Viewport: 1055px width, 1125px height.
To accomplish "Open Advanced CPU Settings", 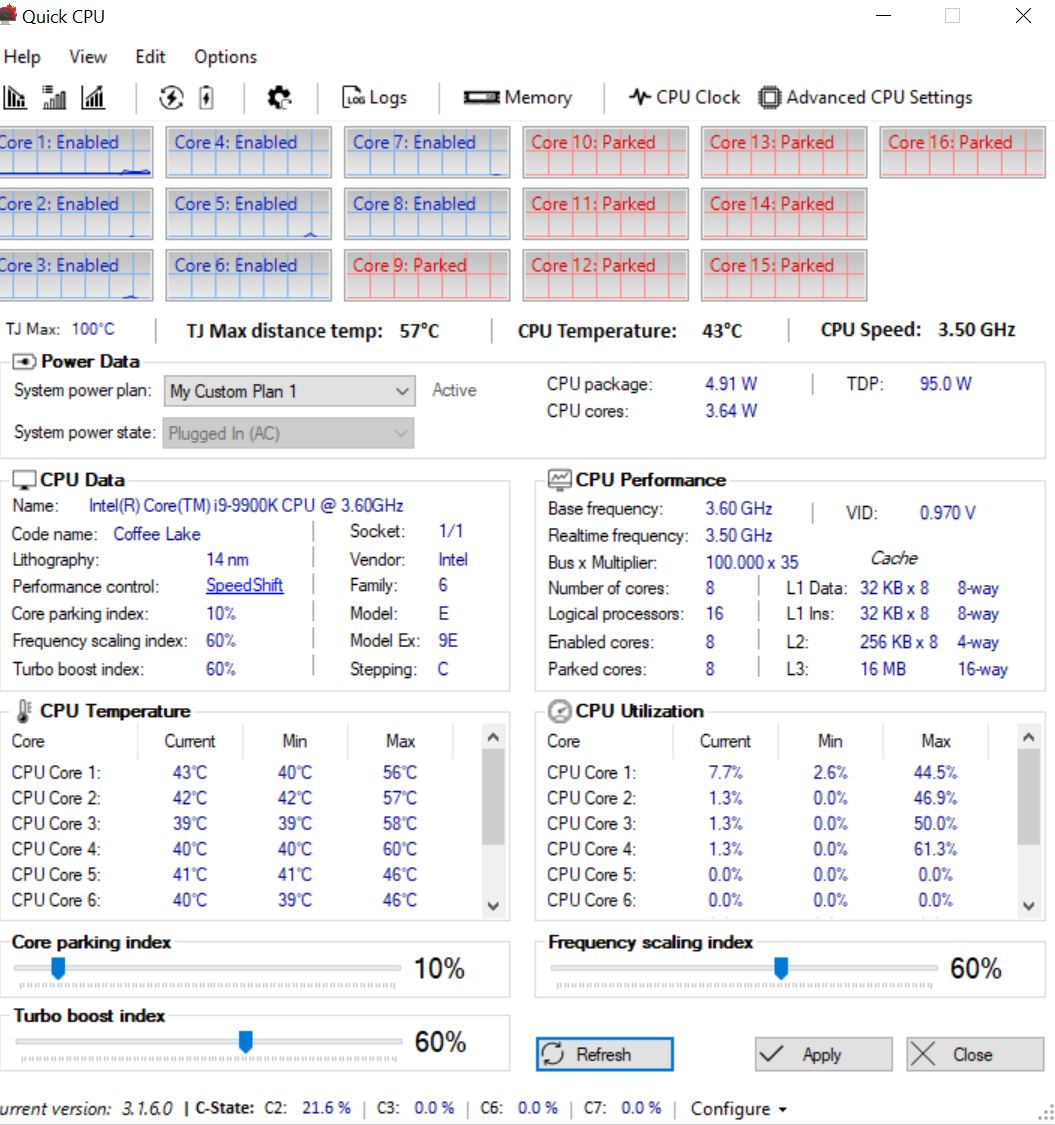I will [x=865, y=97].
